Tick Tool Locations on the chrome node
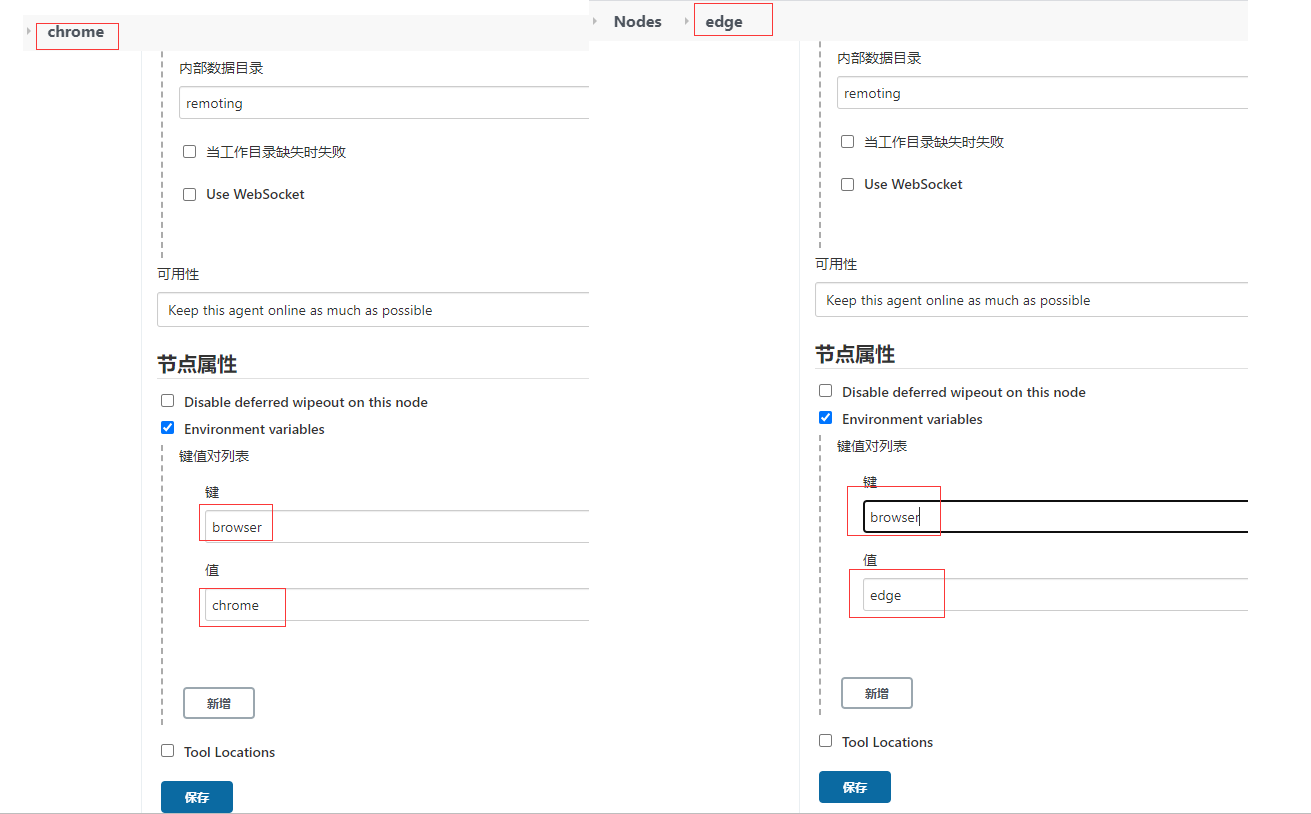This screenshot has width=1311, height=814. click(168, 751)
